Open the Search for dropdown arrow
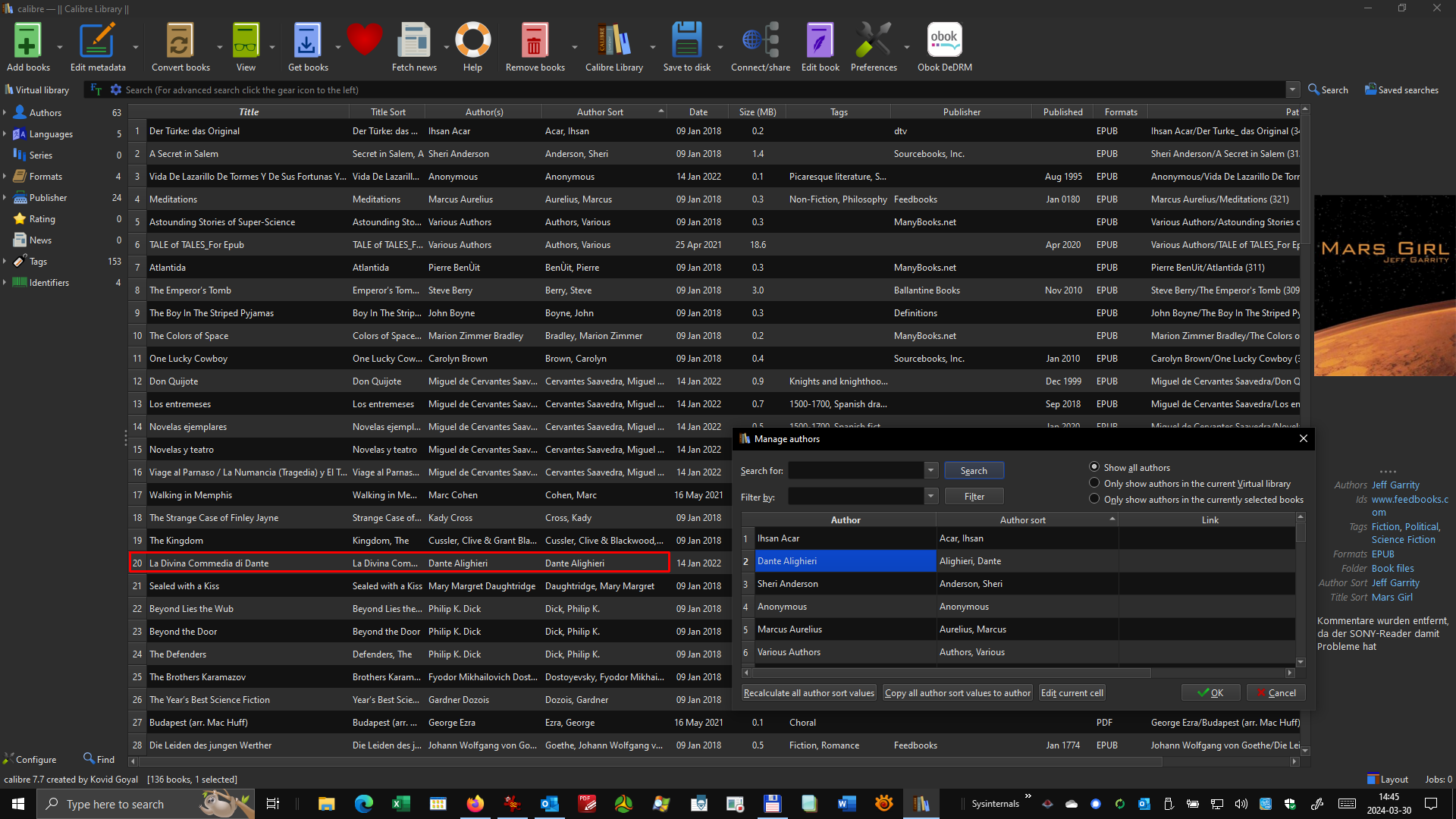 click(x=930, y=471)
